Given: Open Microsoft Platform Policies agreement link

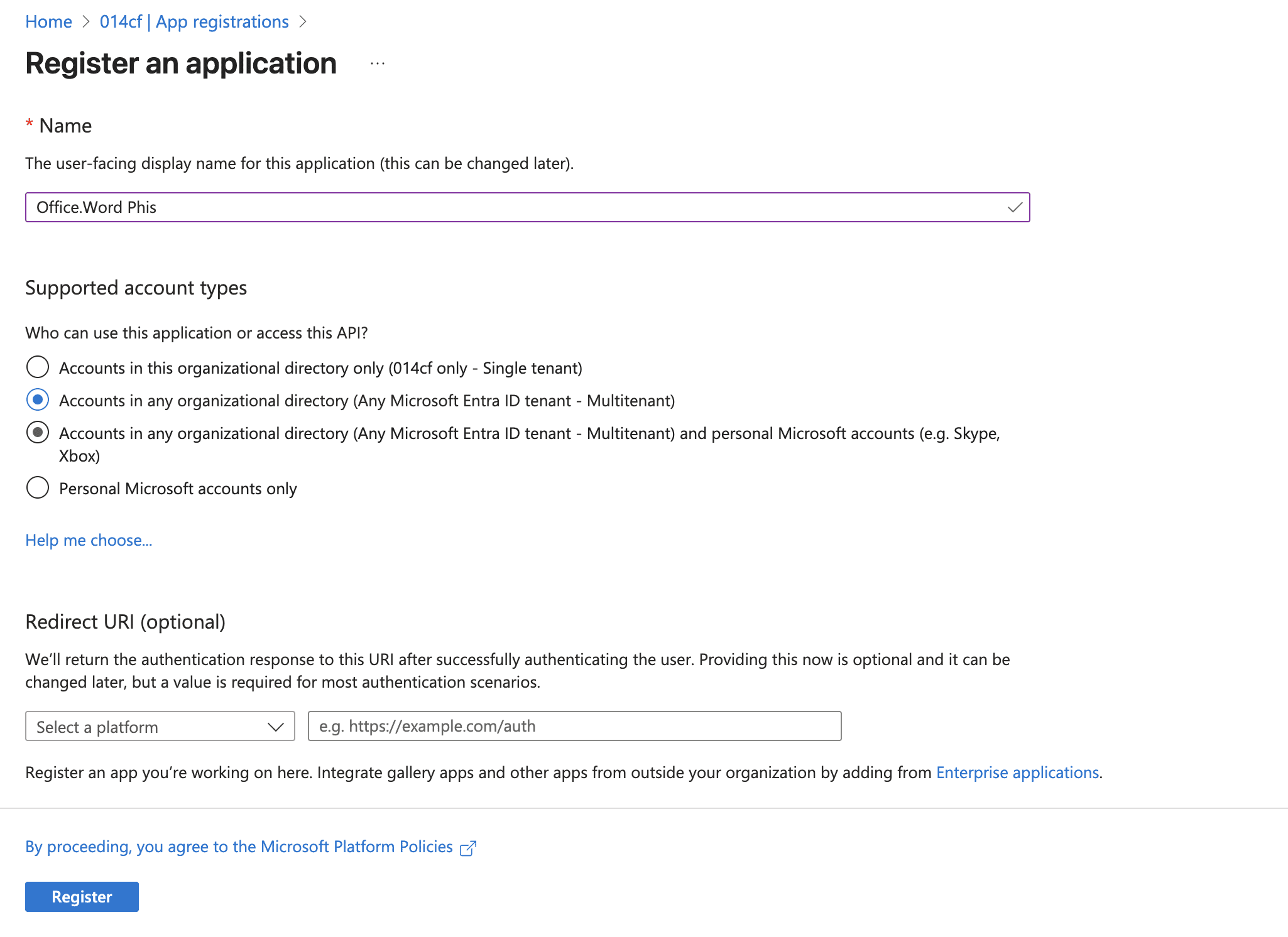Looking at the screenshot, I should (x=239, y=847).
